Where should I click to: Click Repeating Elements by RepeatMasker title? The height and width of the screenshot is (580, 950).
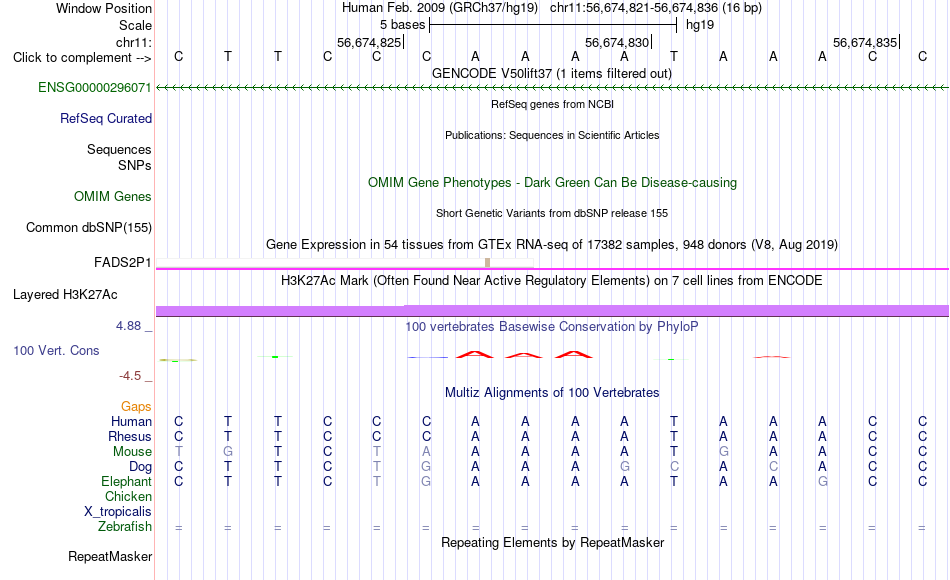552,542
